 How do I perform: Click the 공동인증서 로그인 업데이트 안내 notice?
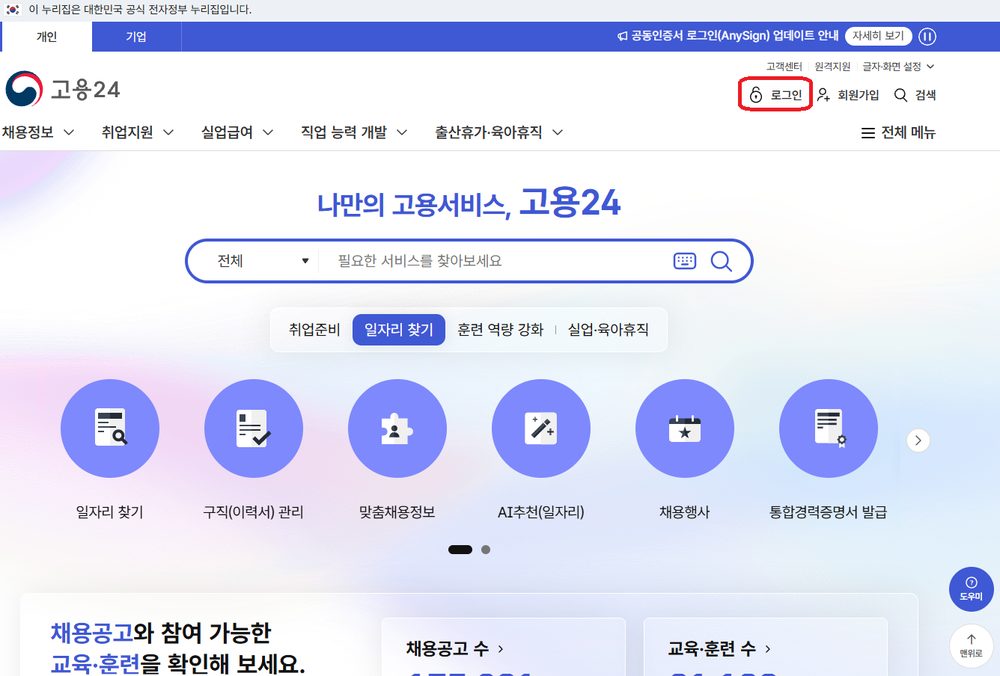pyautogui.click(x=735, y=36)
